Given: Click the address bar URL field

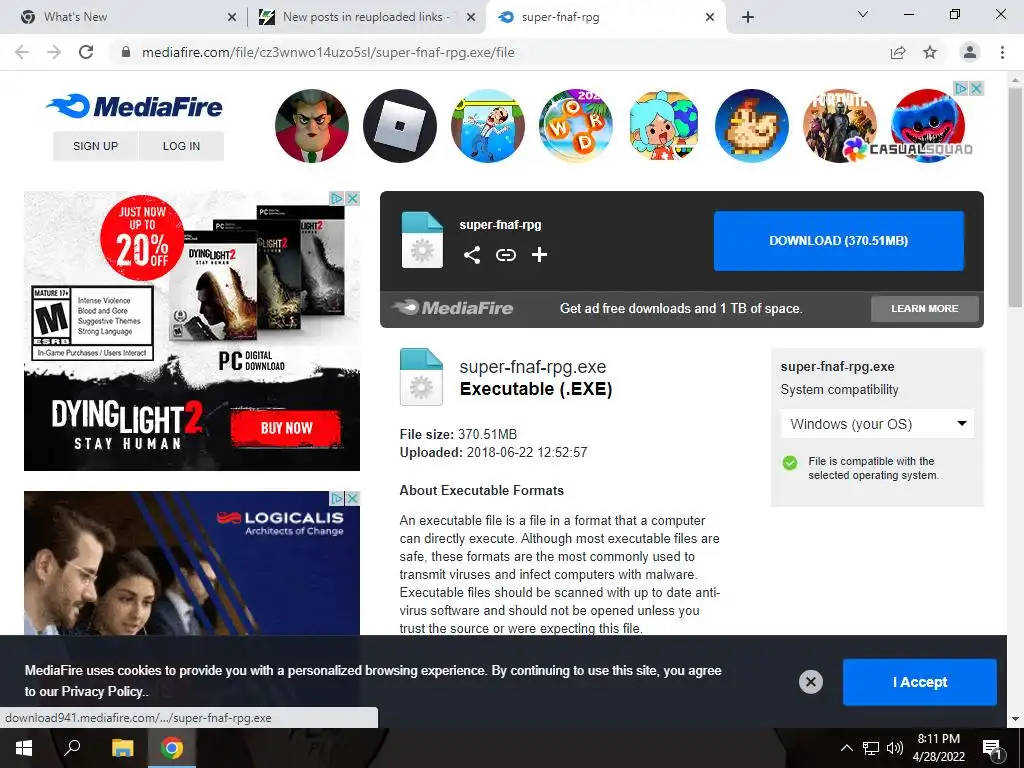Looking at the screenshot, I should (496, 52).
